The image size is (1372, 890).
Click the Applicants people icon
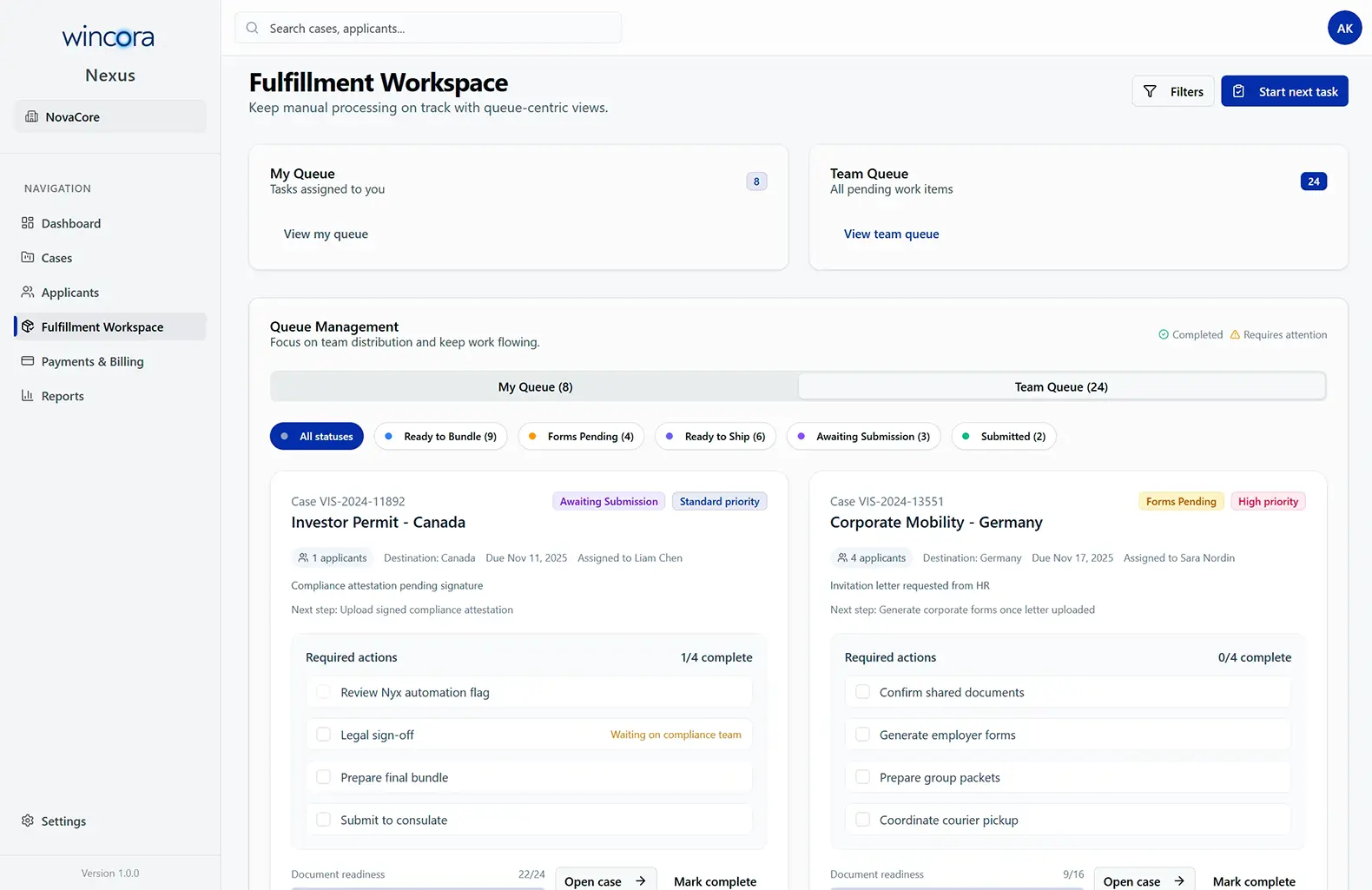(28, 293)
